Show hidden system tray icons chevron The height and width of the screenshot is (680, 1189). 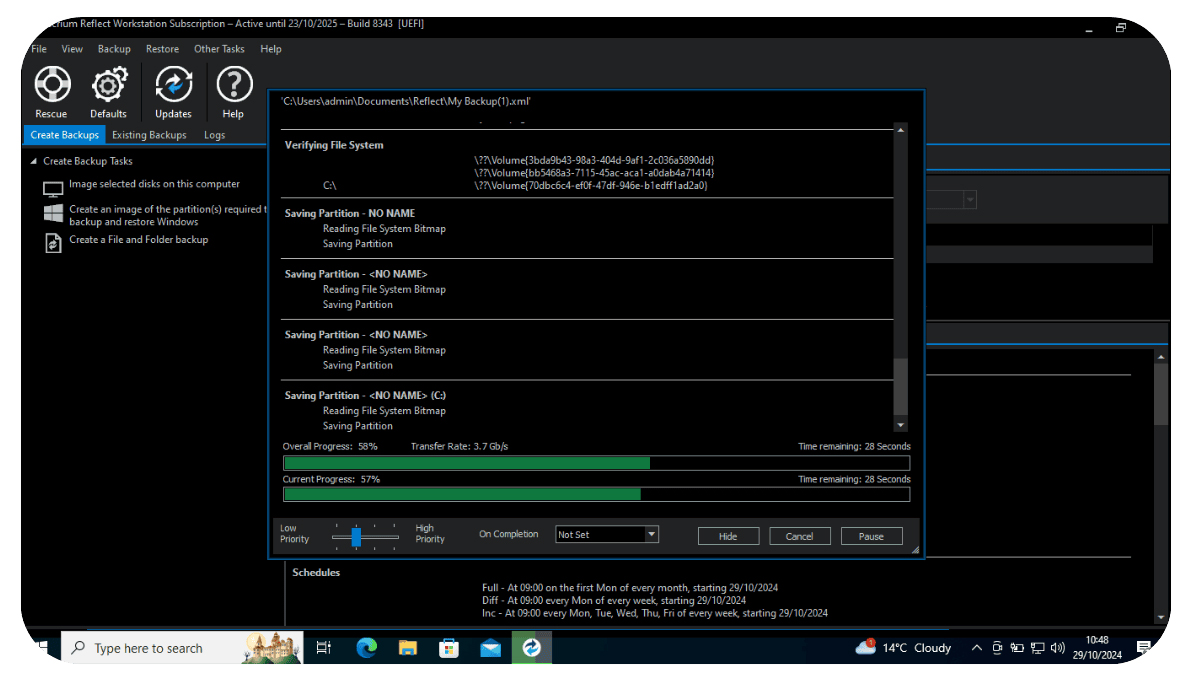tap(976, 648)
